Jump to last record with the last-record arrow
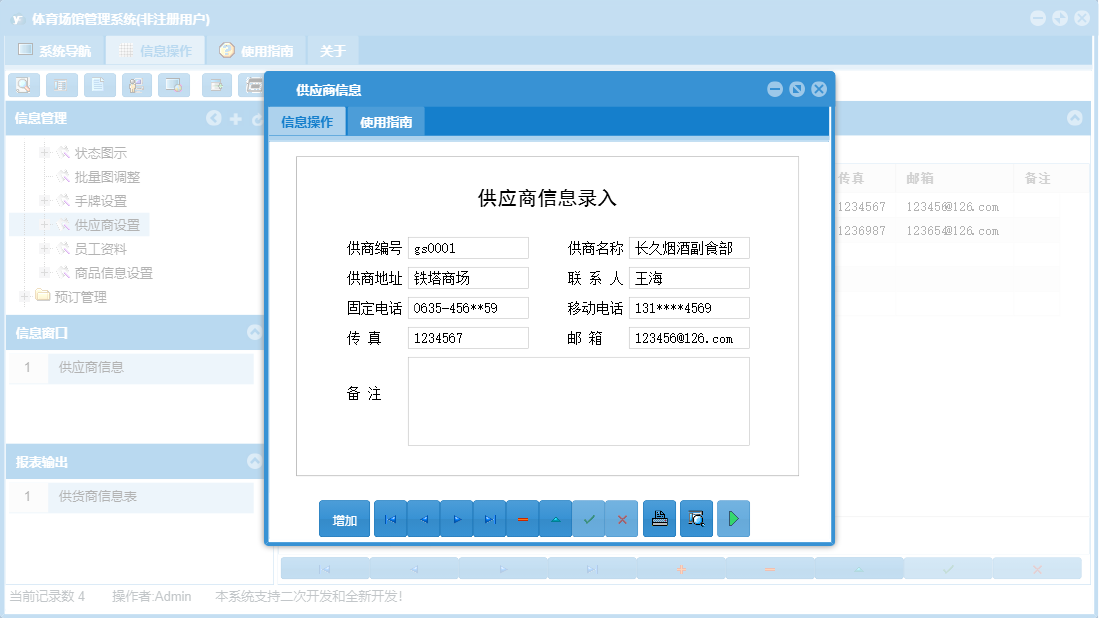The width and height of the screenshot is (1099, 618). point(489,518)
